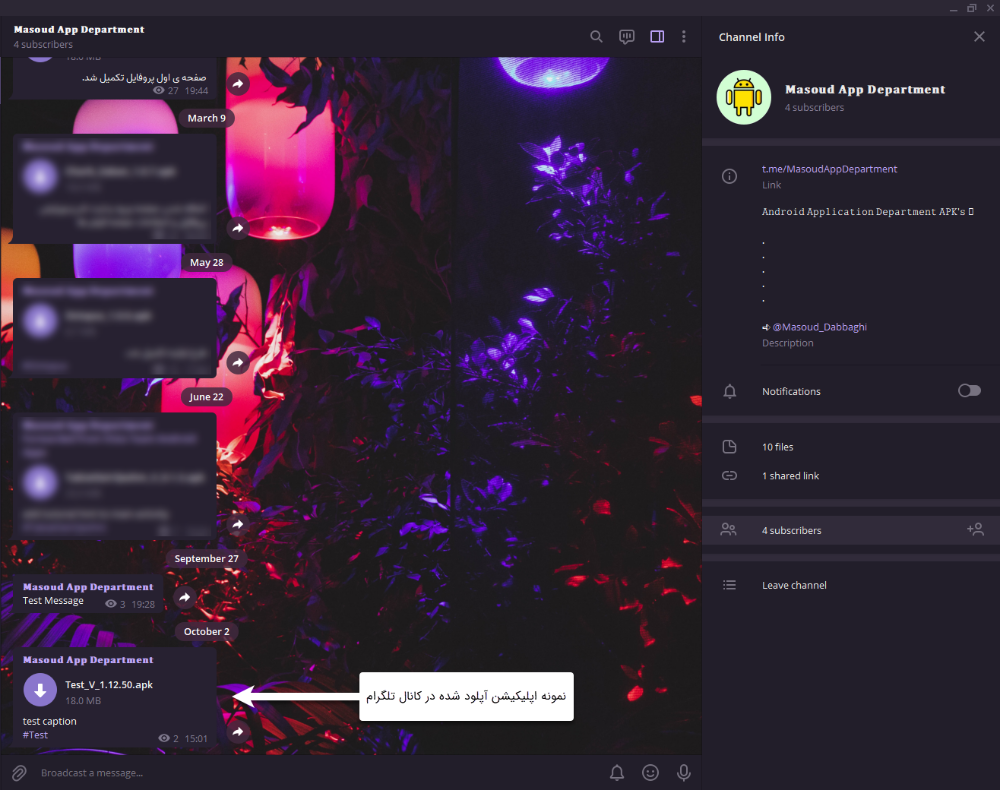Open the 4 subscribers list in Channel Info
The height and width of the screenshot is (790, 1000).
tap(851, 530)
